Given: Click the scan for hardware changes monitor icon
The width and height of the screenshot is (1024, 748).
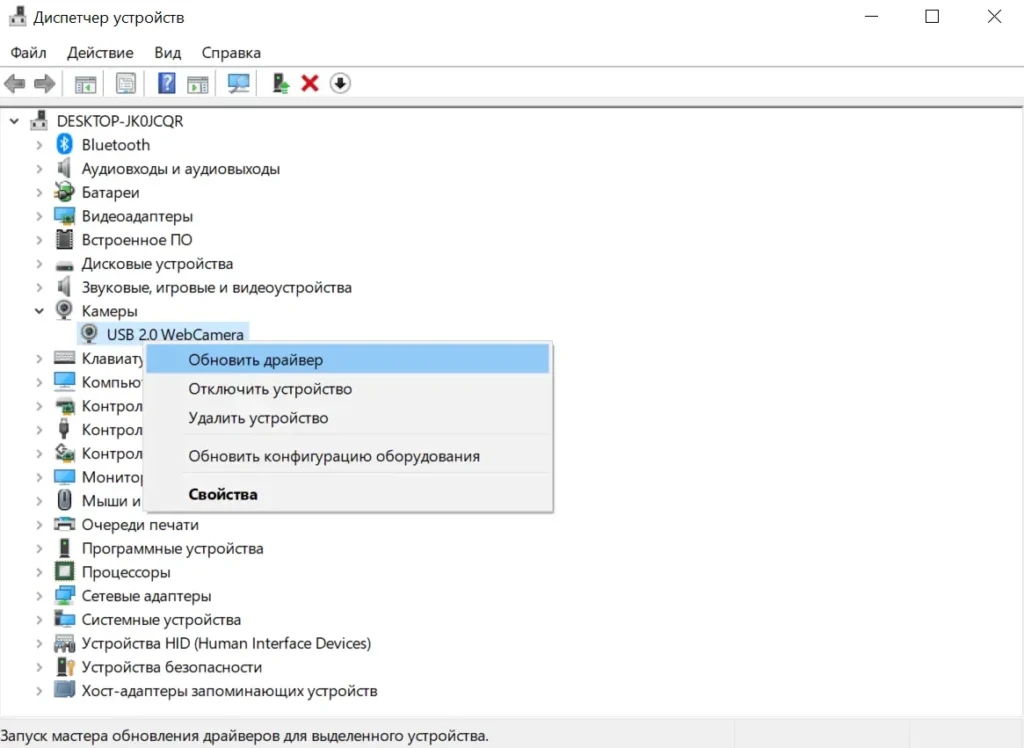Looking at the screenshot, I should click(238, 84).
